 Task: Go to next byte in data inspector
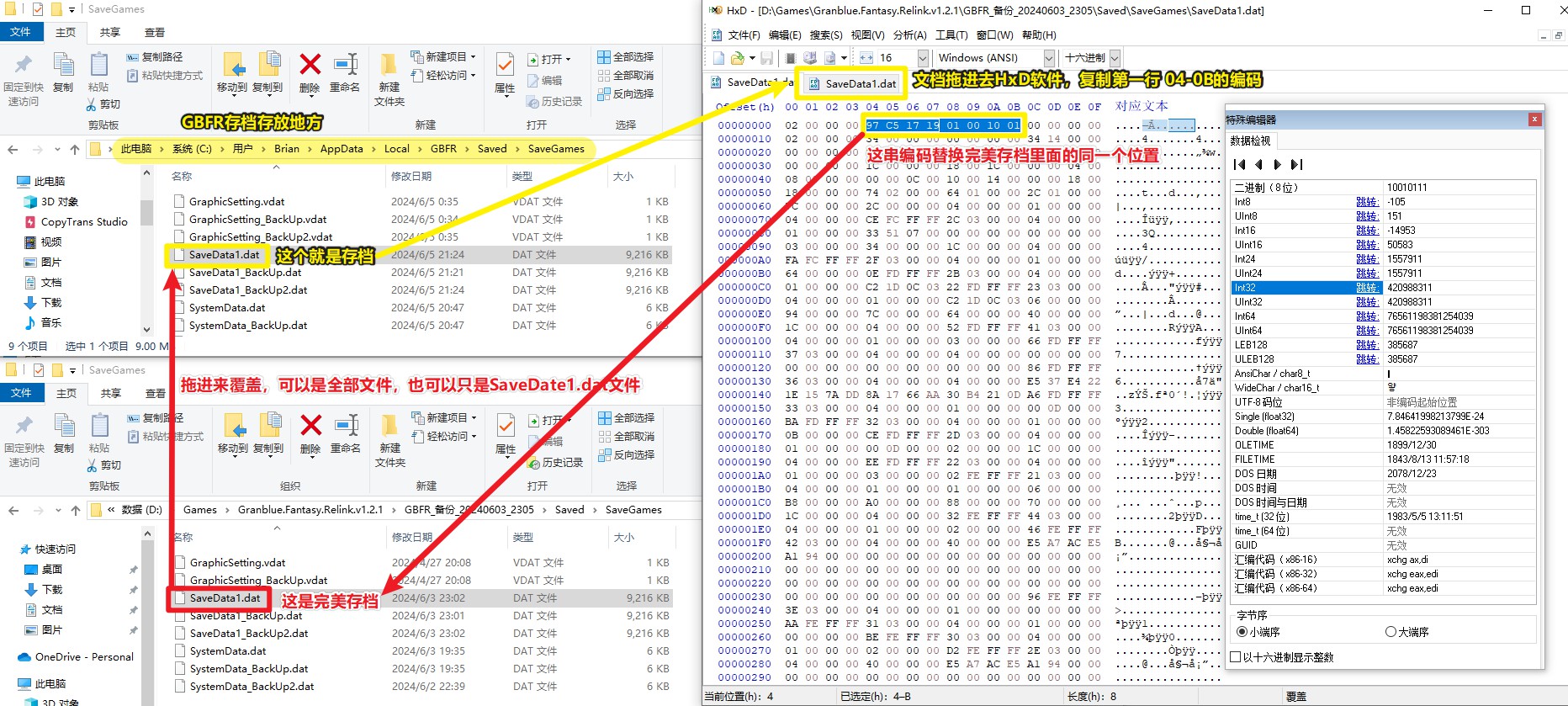point(1277,164)
